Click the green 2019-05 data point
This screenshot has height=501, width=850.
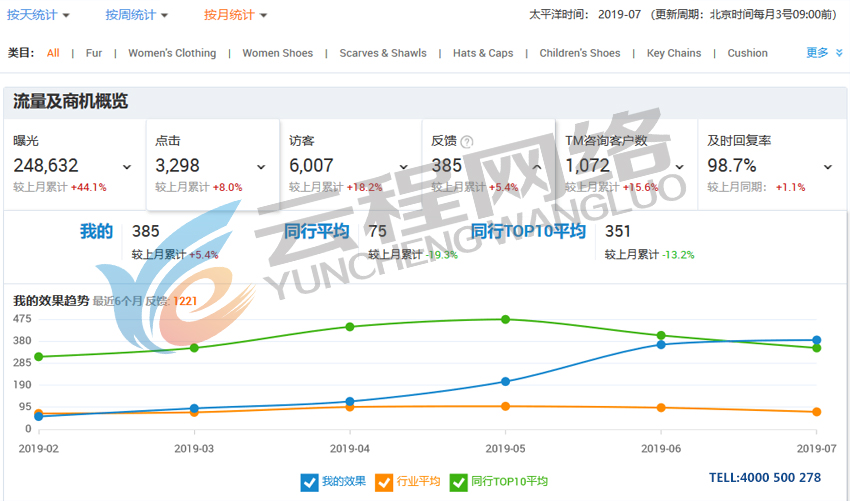coord(505,319)
